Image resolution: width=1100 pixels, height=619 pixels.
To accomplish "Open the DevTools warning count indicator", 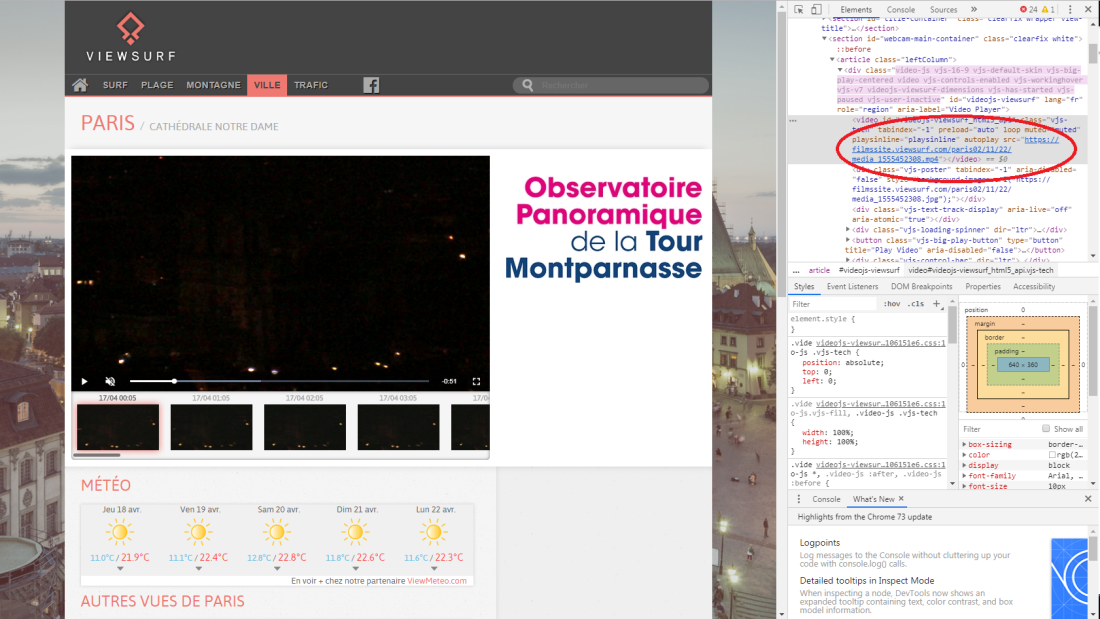I will 1048,9.
